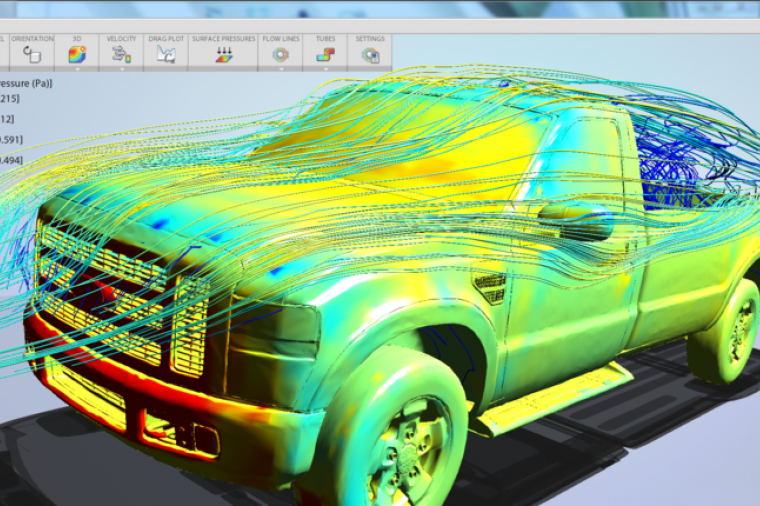Expand the dropdown arrow under Velocity
Image resolution: width=760 pixels, height=506 pixels.
click(121, 68)
